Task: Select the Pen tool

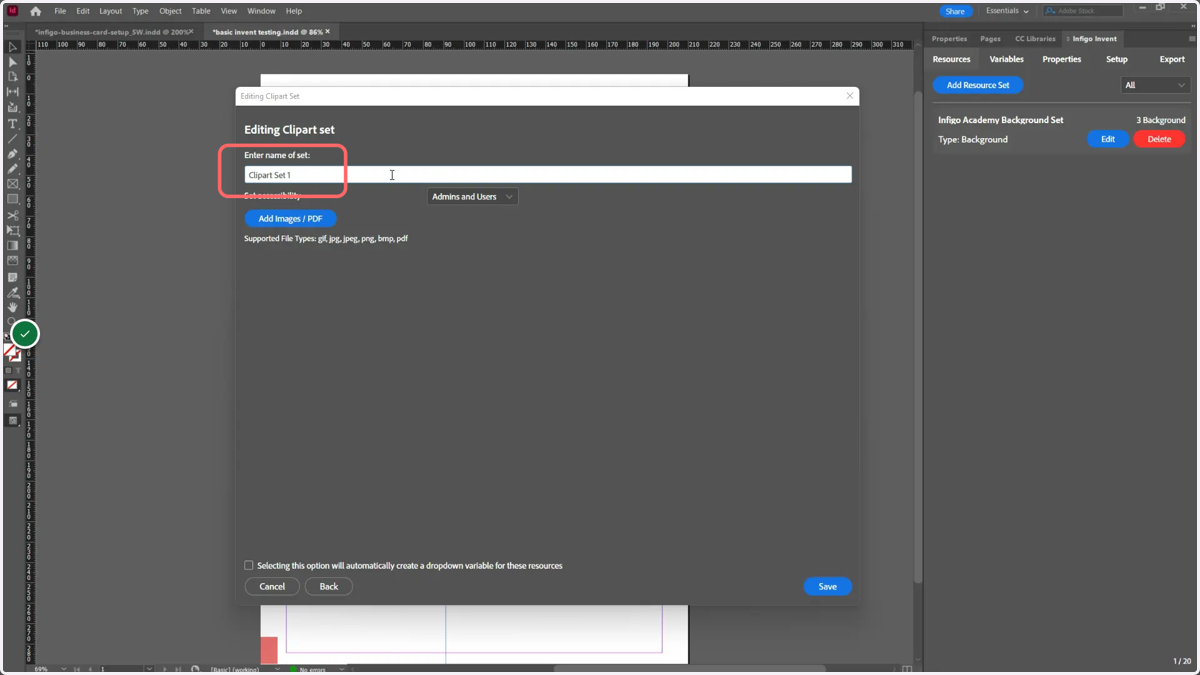Action: [13, 154]
